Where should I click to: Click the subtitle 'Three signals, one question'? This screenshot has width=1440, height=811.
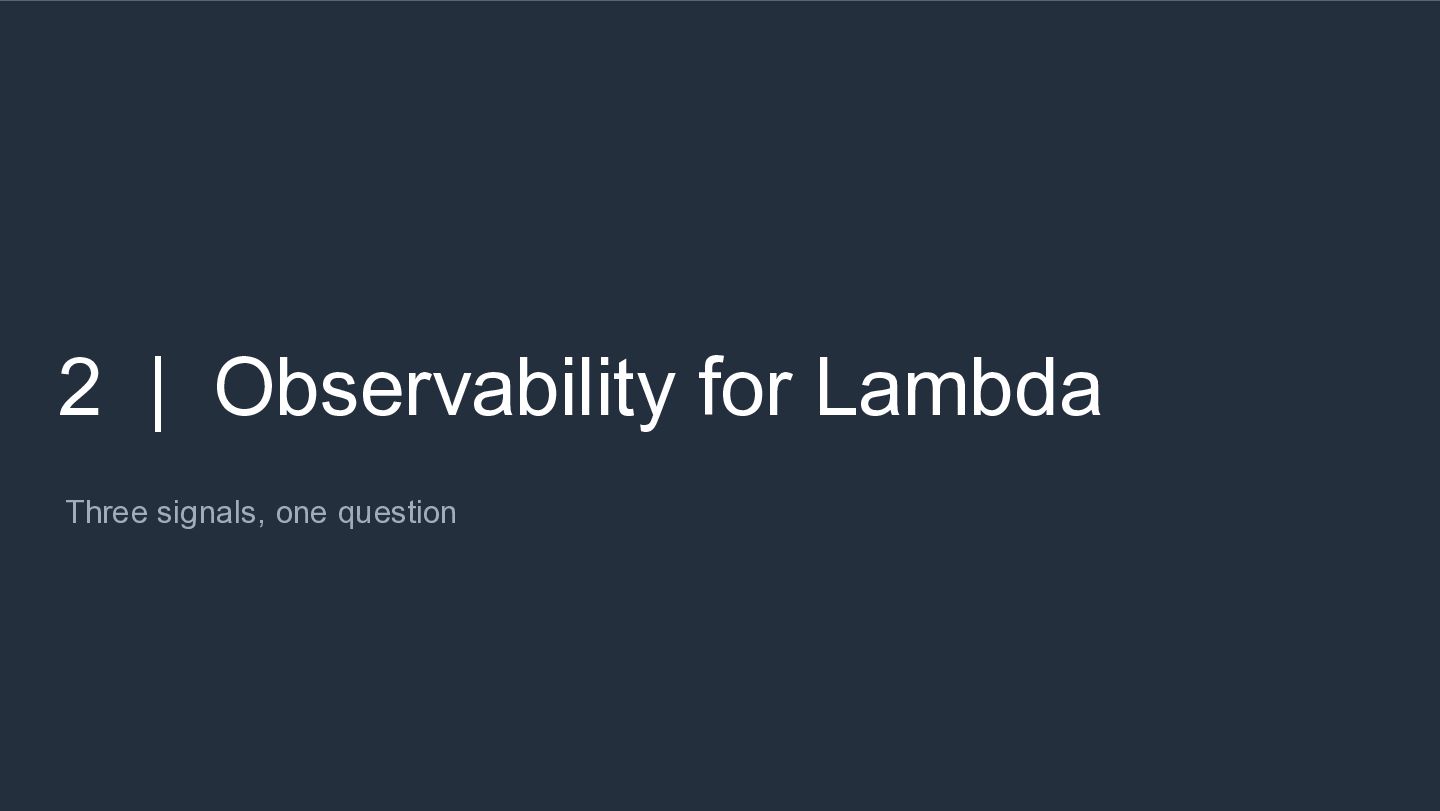[261, 513]
